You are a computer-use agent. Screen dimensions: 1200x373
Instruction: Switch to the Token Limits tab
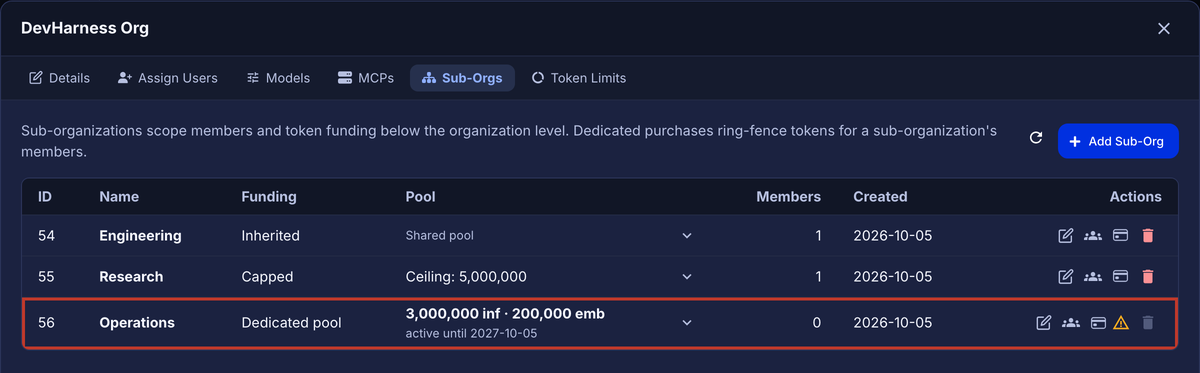579,78
